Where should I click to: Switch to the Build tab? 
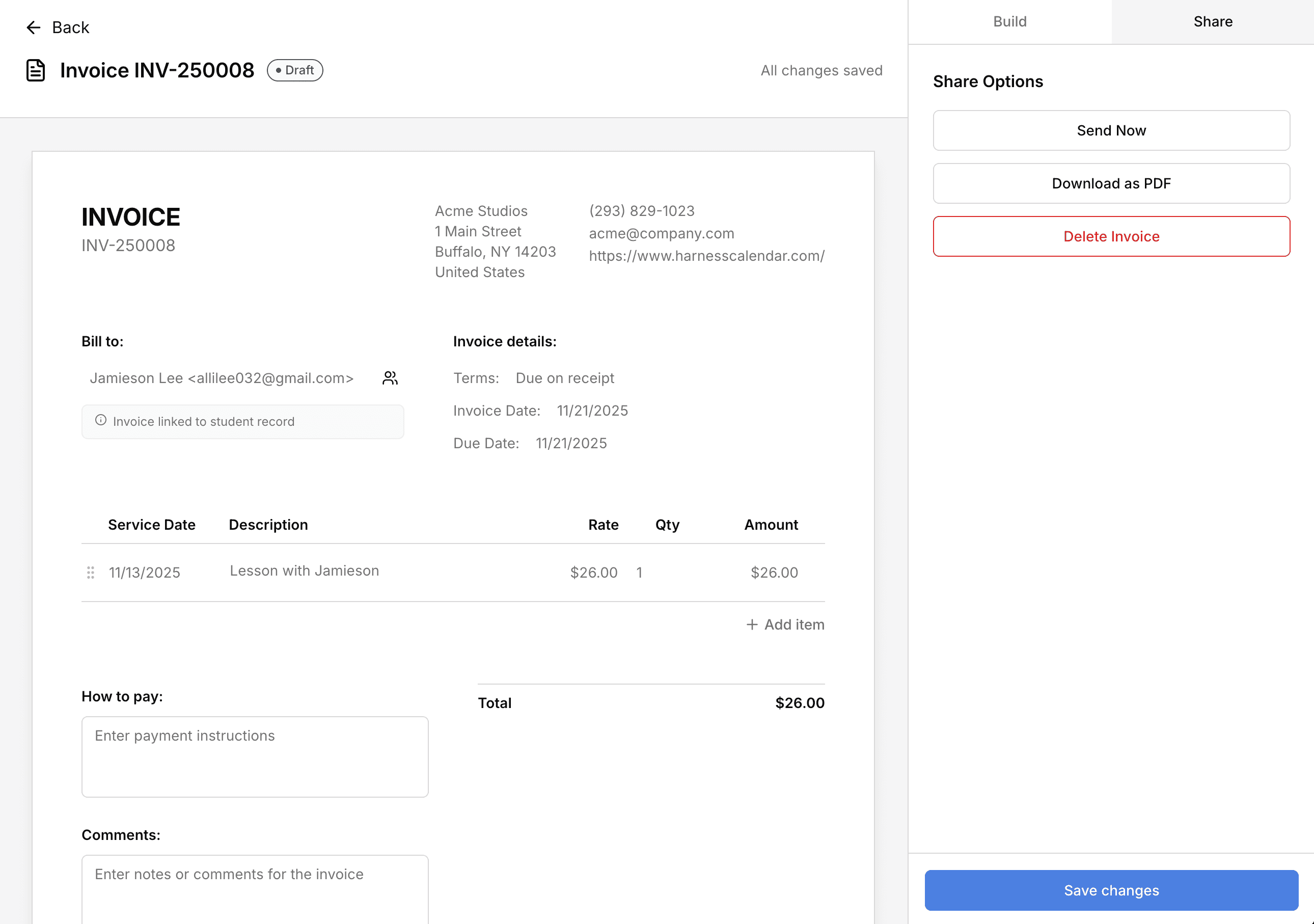click(x=1009, y=21)
